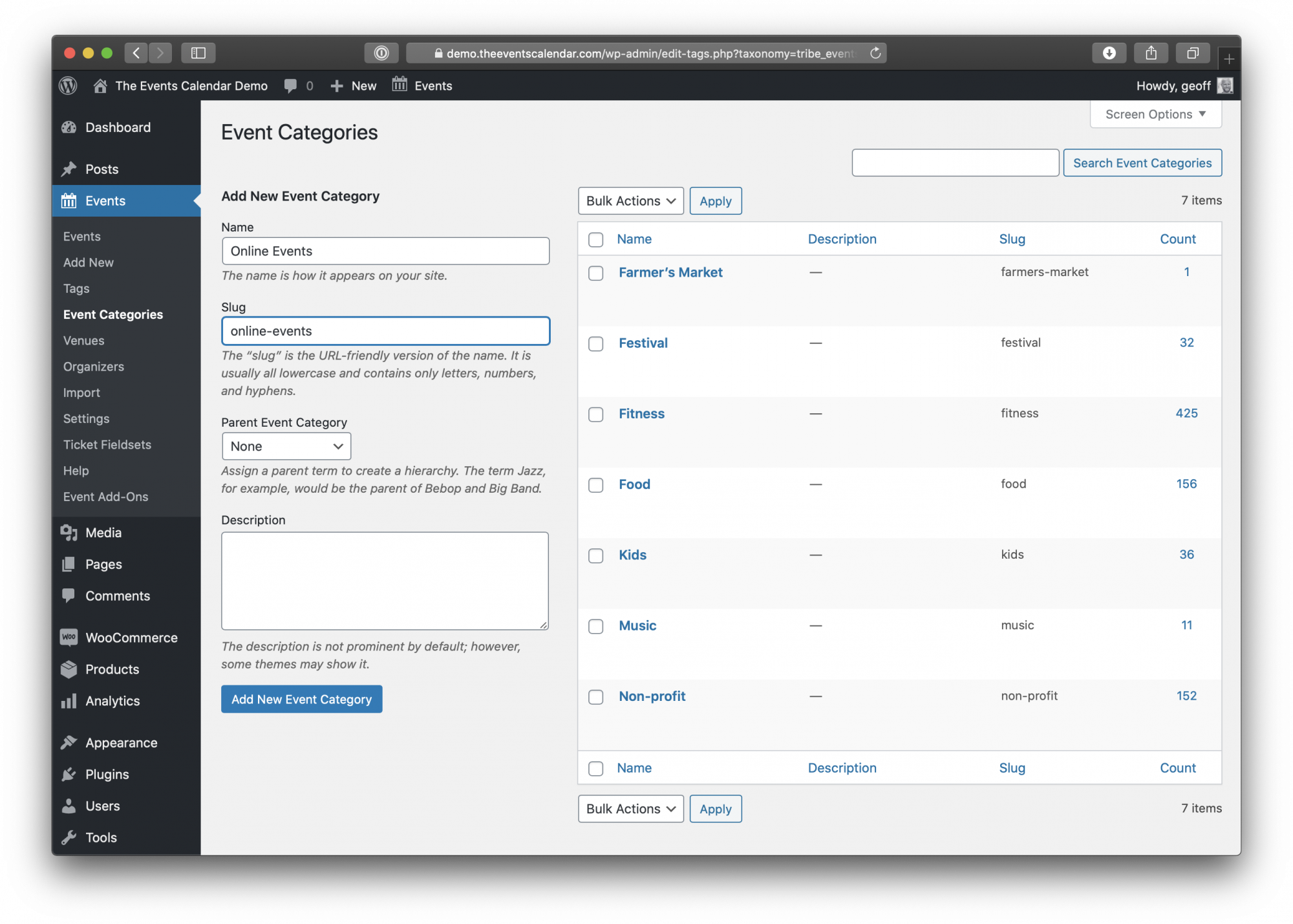
Task: Open the comments bubble icon in admin bar
Action: tap(291, 86)
